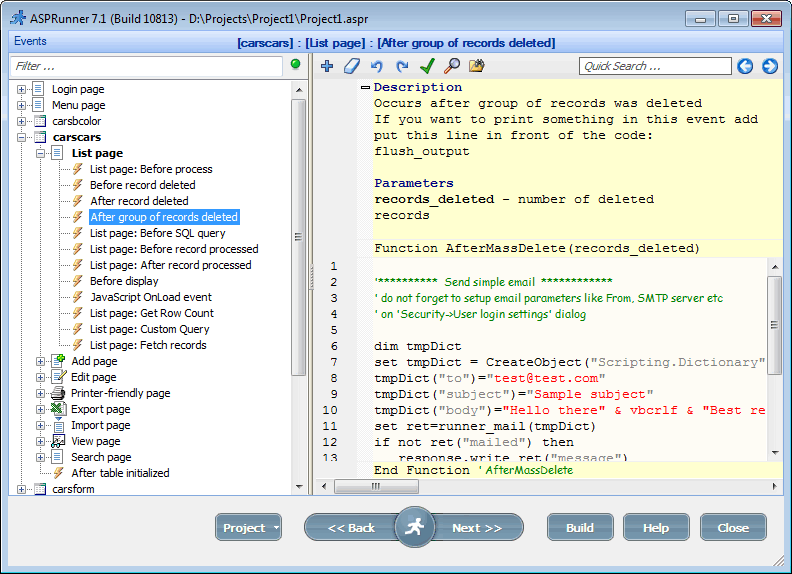The width and height of the screenshot is (792, 574).
Task: Click the Printer-friendly page printer icon
Action: point(59,393)
